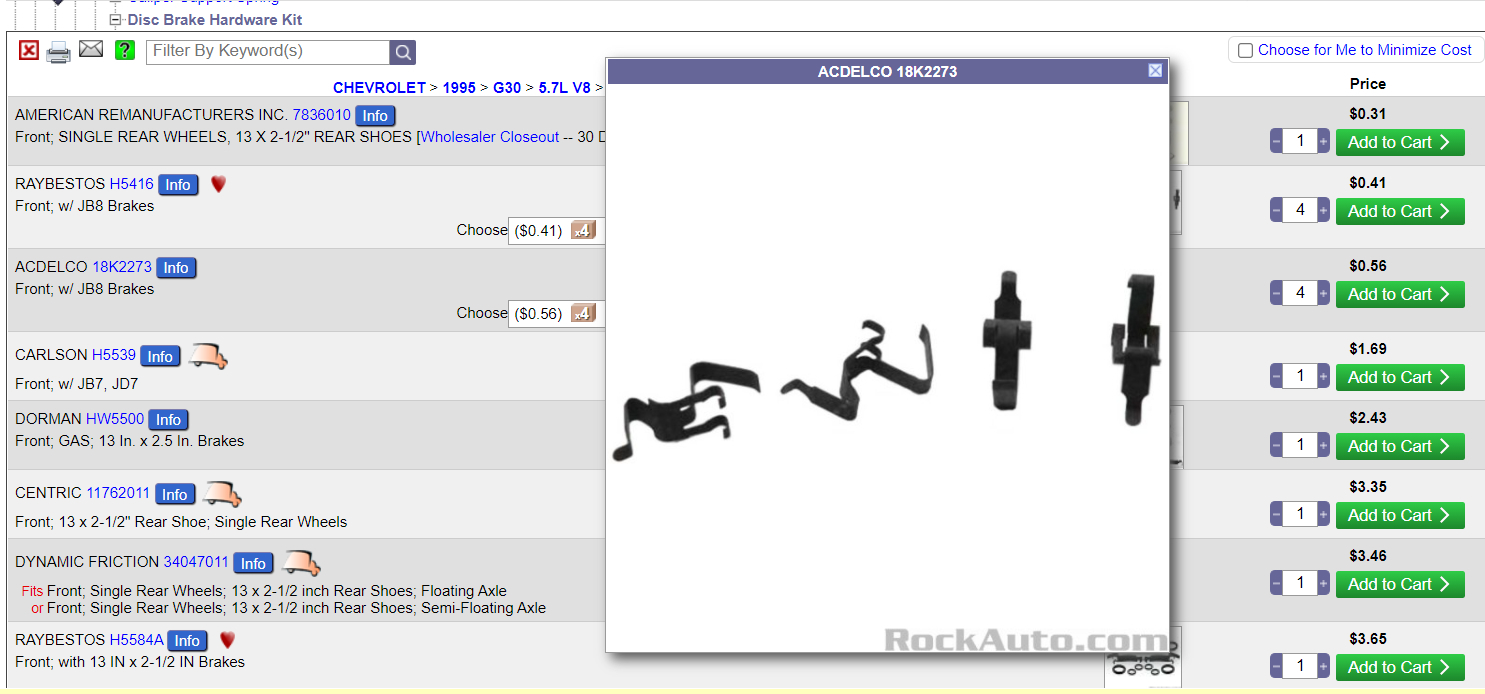Add the $3.35 CENTRIC item to cart
1485x694 pixels.
coord(1400,515)
